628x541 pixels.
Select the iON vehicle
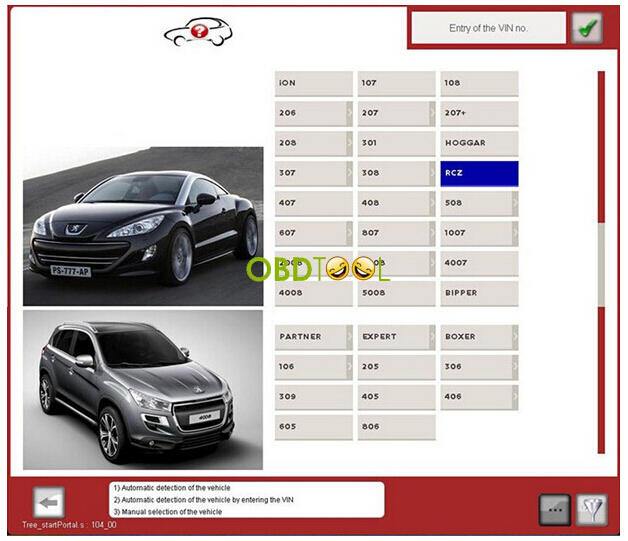pos(314,83)
